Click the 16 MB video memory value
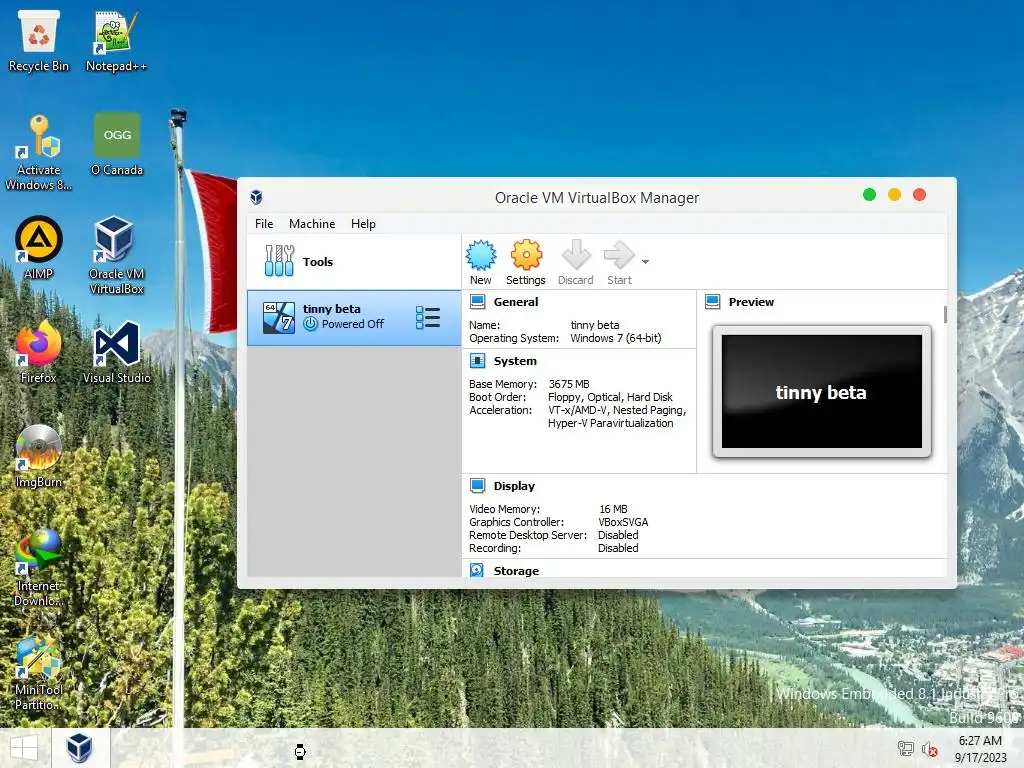The width and height of the screenshot is (1024, 768). click(x=613, y=509)
